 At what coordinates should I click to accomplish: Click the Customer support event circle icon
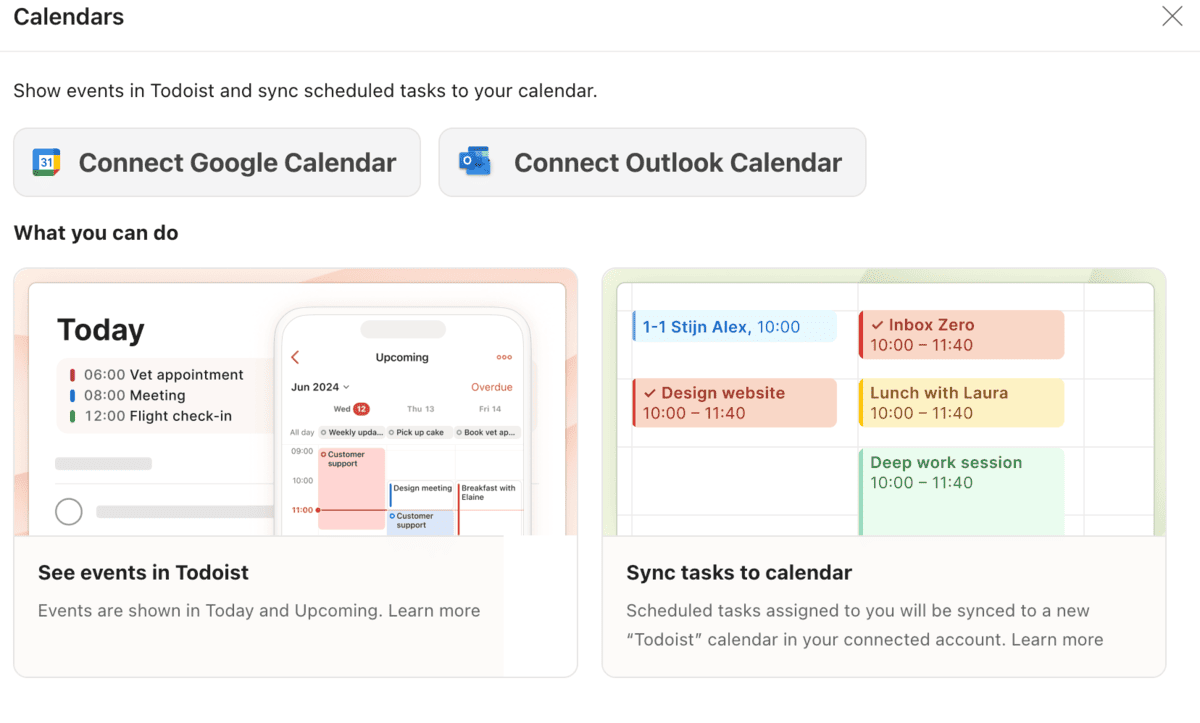pos(323,453)
